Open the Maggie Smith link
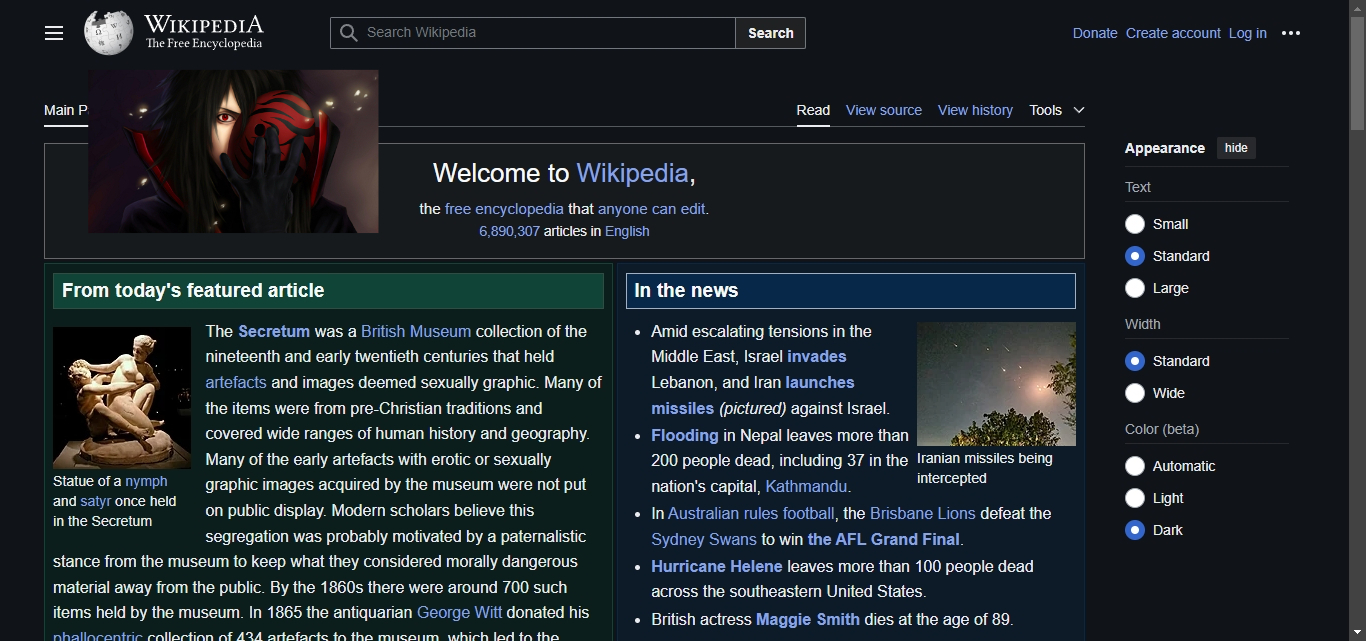1366x641 pixels. (808, 619)
